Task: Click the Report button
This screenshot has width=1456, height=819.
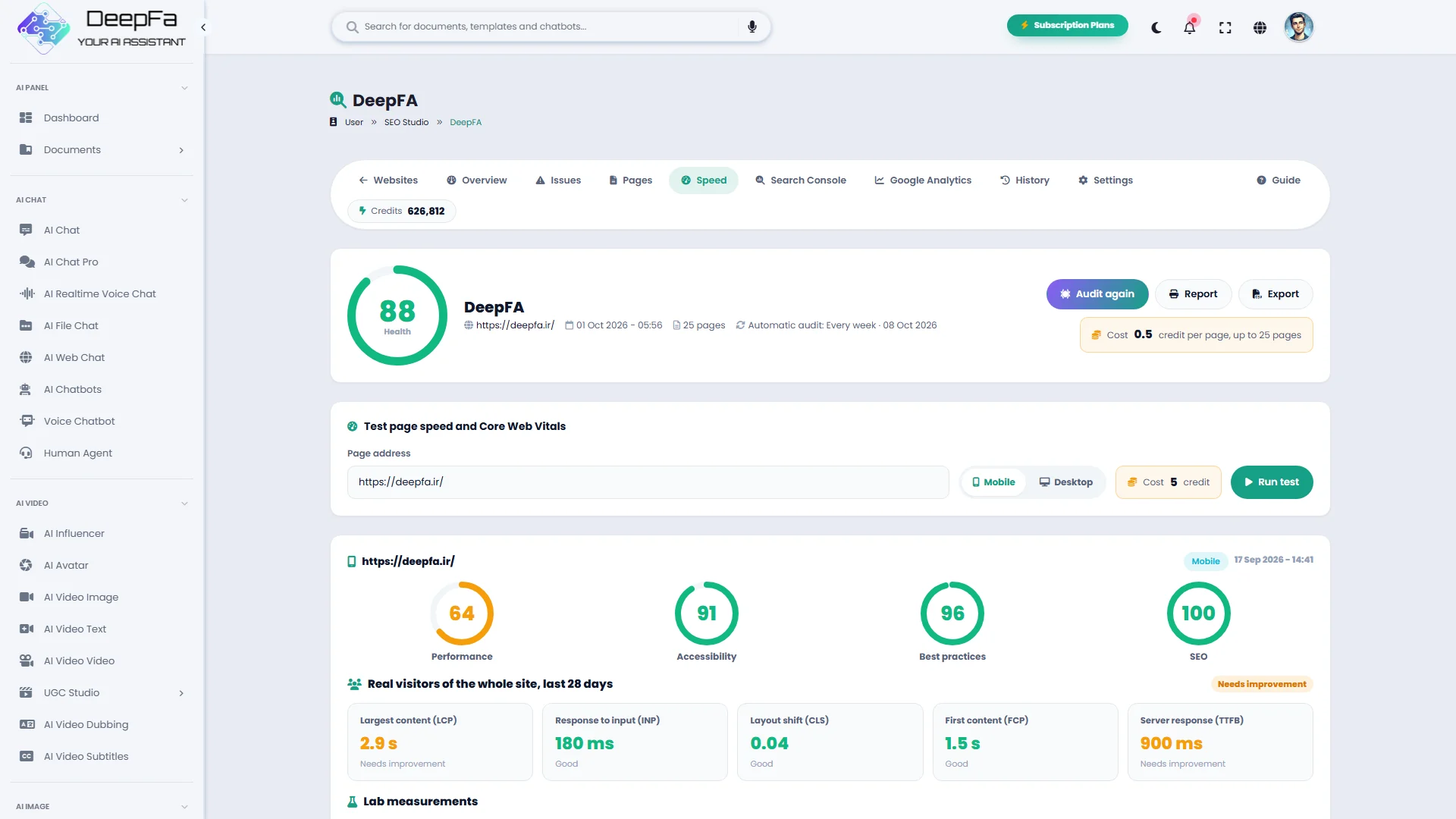Action: (1193, 294)
